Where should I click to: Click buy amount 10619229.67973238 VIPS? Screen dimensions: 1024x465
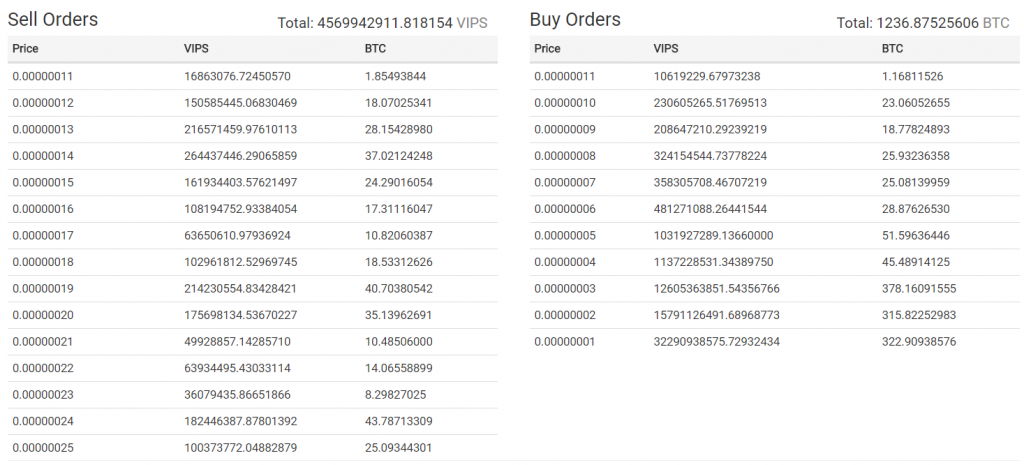click(x=707, y=76)
